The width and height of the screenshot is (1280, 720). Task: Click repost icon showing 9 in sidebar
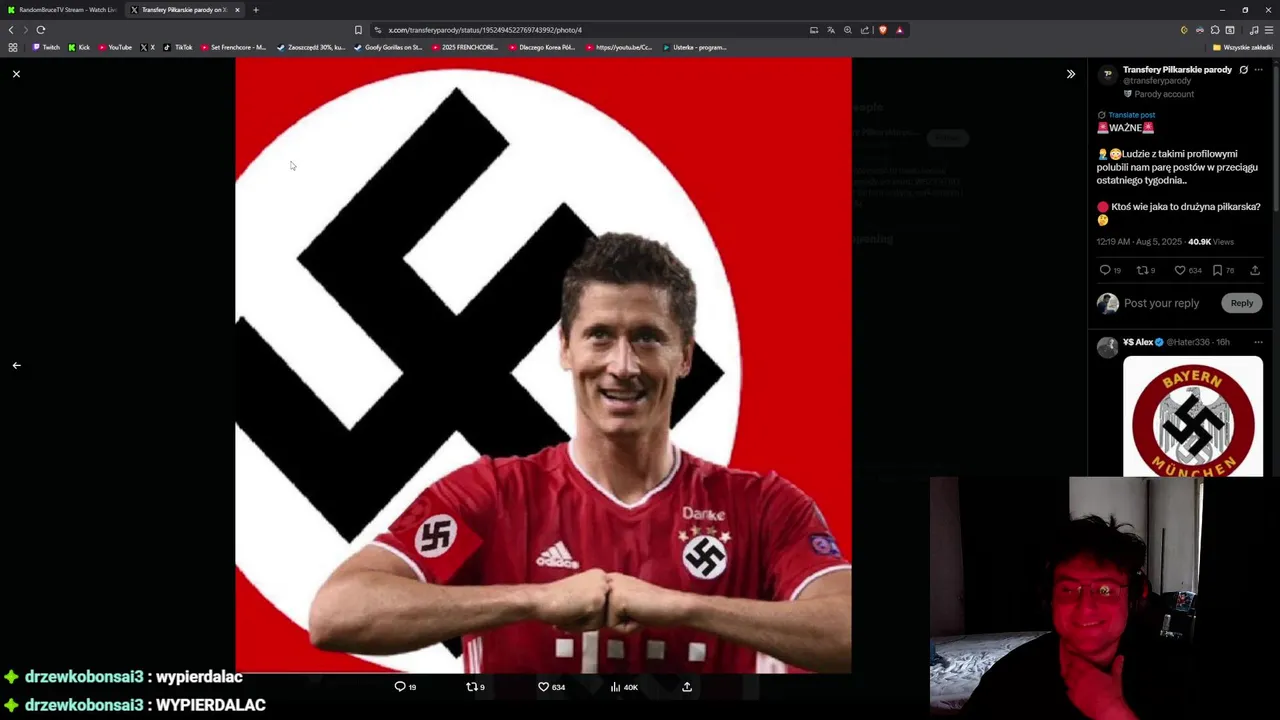[x=1141, y=270]
